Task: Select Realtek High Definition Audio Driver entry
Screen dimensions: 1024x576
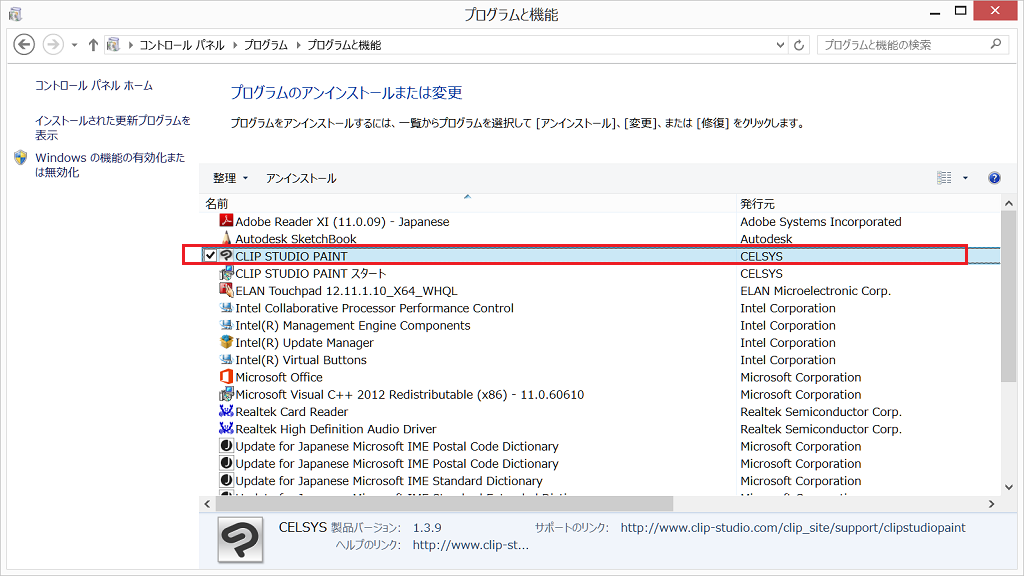Action: [x=336, y=429]
